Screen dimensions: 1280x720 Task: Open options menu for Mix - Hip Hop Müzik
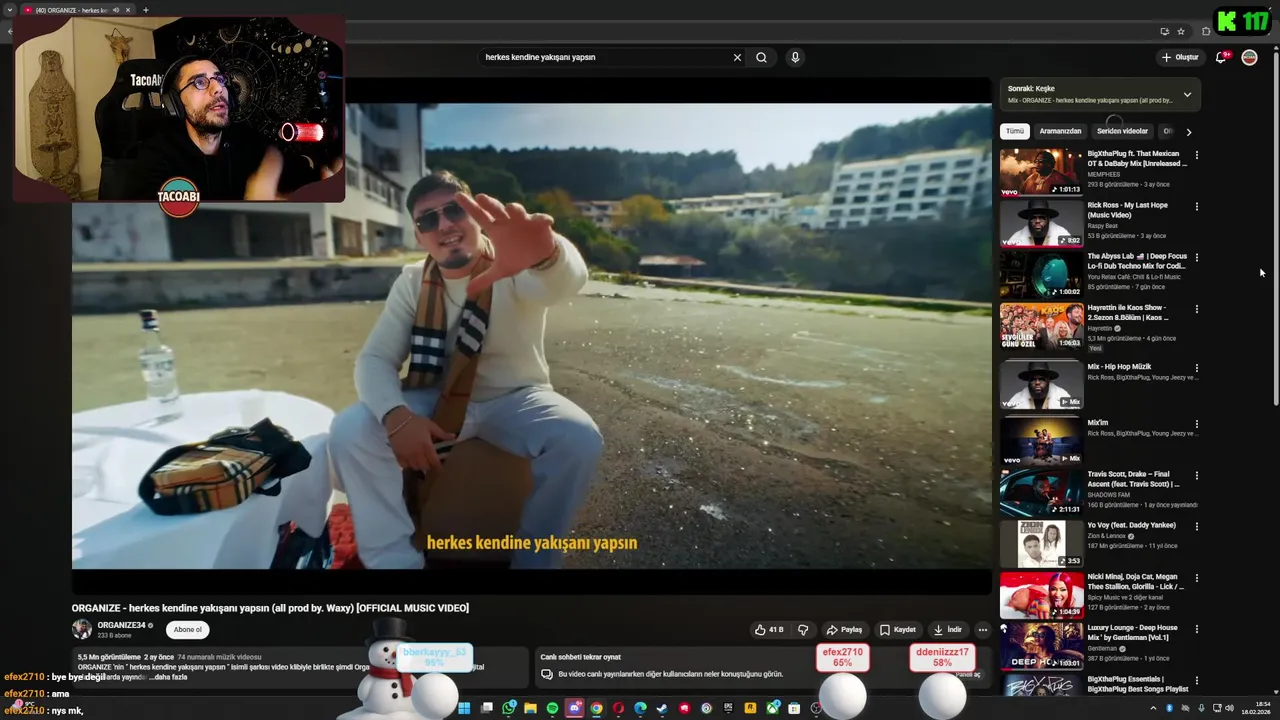tap(1196, 368)
